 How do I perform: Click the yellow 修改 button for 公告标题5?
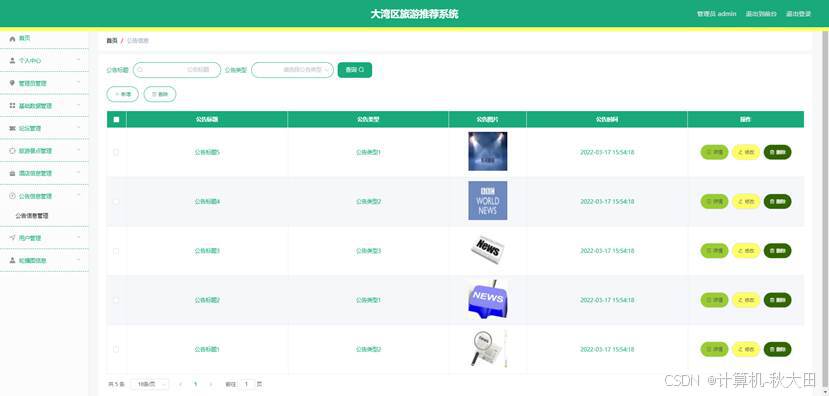pos(746,152)
